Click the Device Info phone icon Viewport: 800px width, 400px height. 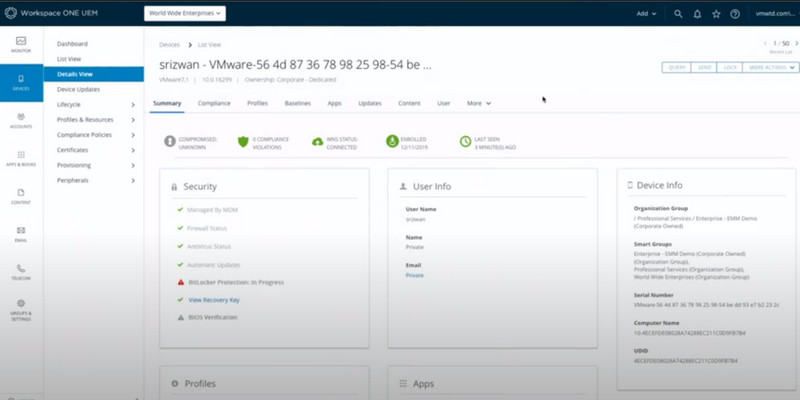(630, 185)
